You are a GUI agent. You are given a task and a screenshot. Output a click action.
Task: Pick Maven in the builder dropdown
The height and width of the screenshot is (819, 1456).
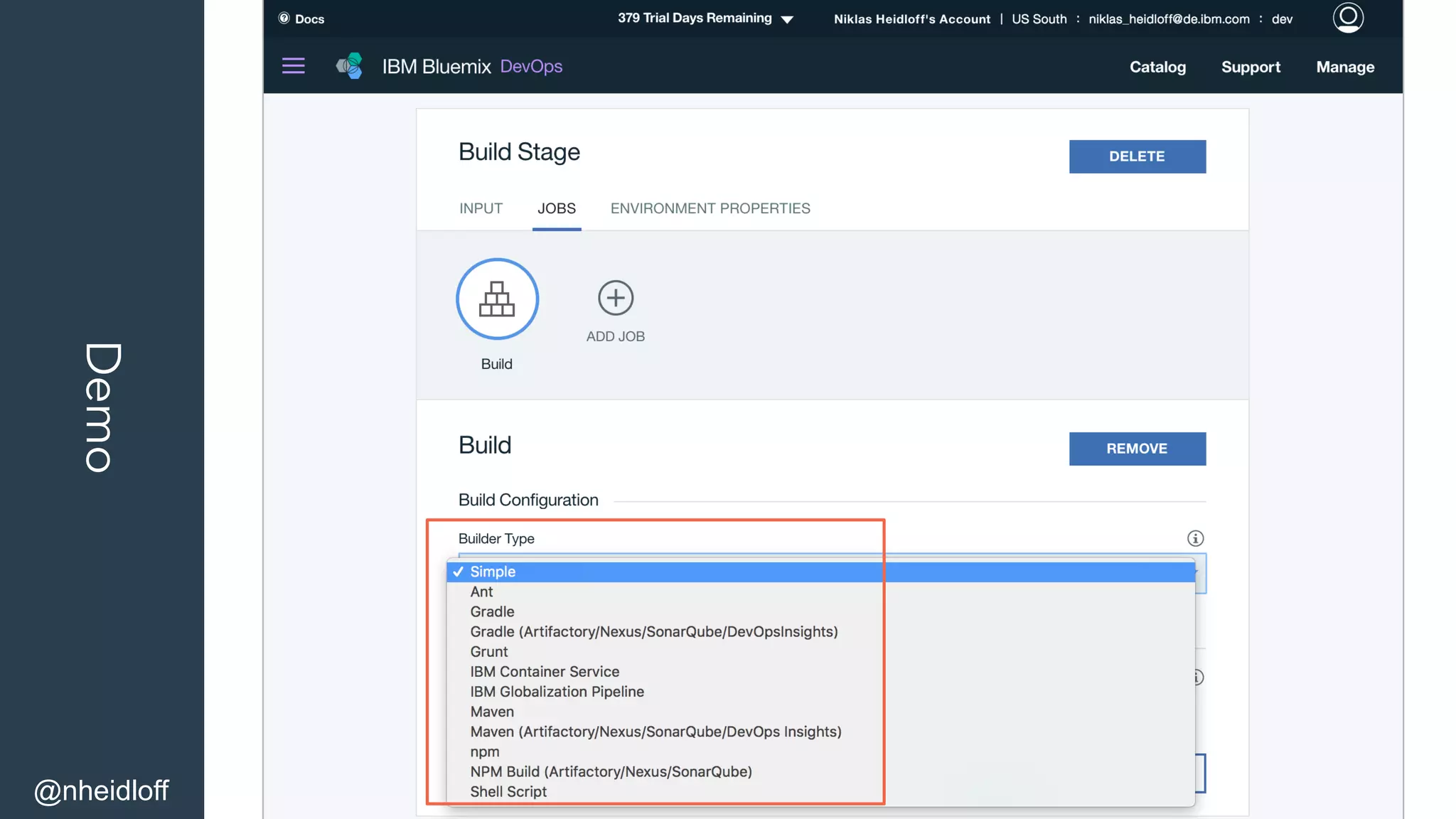tap(492, 712)
